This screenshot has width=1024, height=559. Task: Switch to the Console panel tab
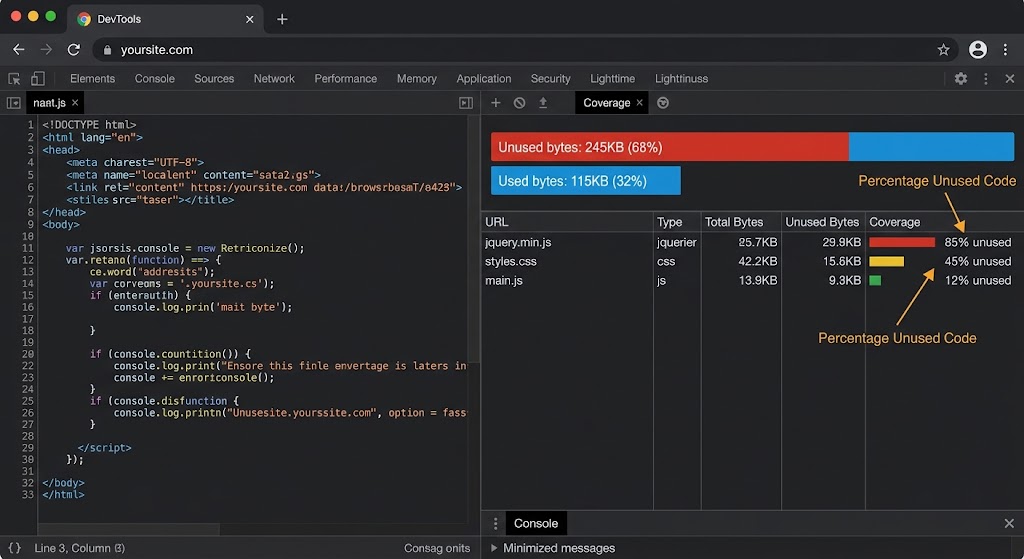click(155, 78)
